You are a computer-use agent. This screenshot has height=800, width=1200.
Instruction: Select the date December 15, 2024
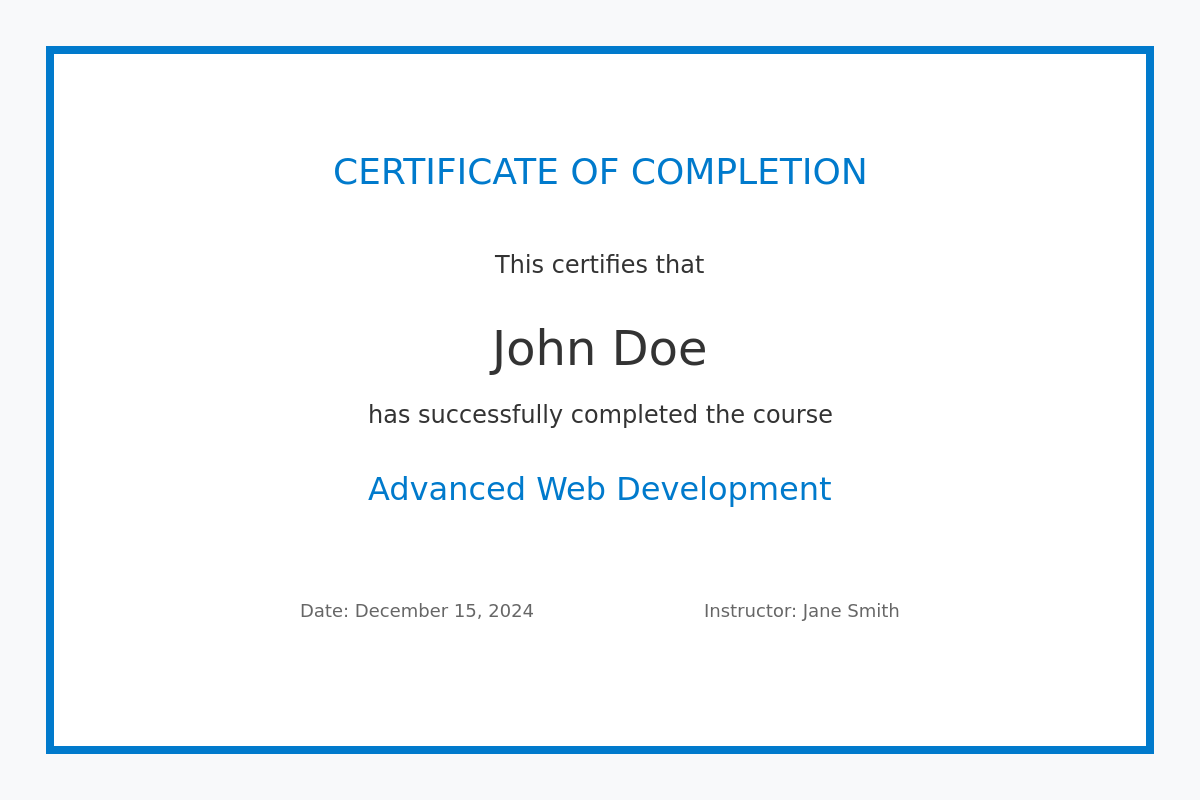click(444, 611)
